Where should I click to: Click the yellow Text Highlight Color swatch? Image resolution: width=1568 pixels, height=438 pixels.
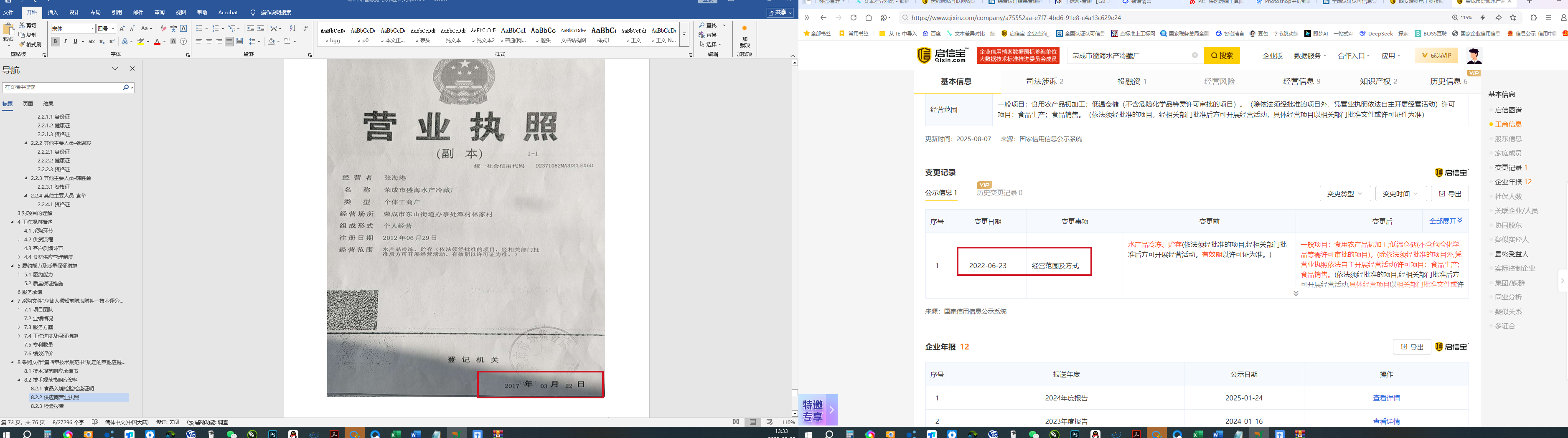click(141, 41)
